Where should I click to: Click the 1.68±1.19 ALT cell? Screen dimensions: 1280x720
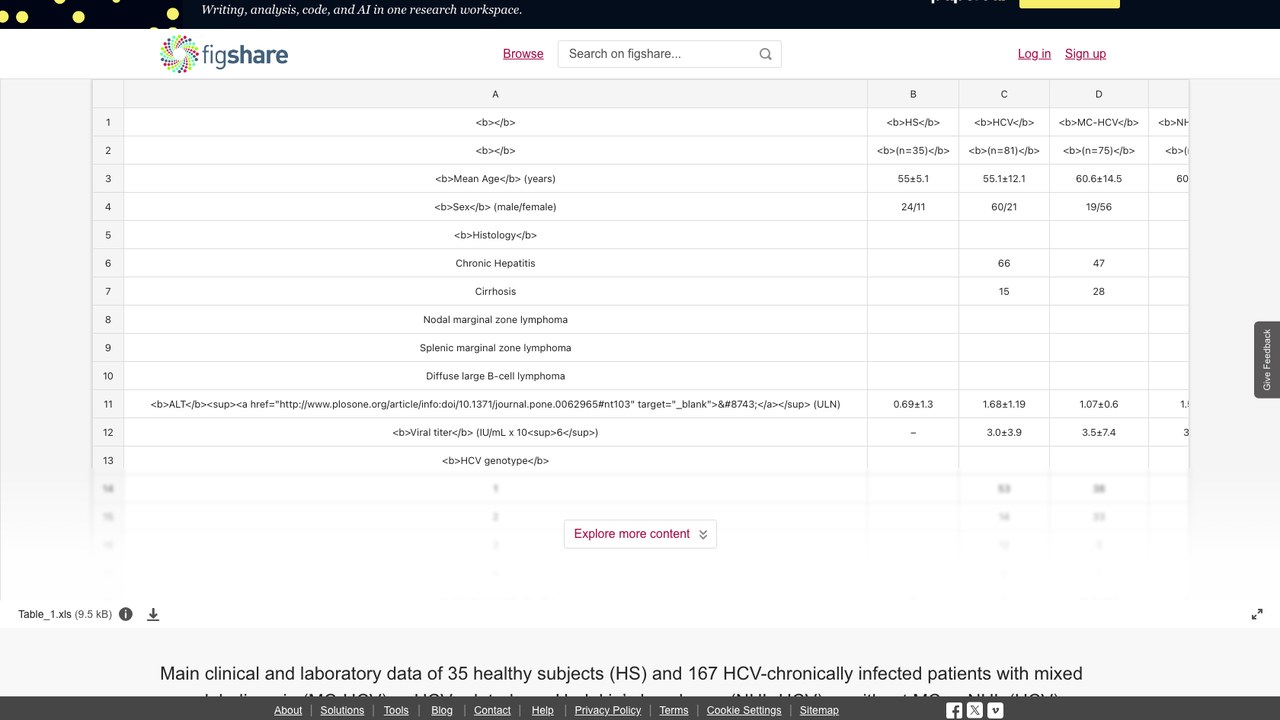tap(1004, 404)
